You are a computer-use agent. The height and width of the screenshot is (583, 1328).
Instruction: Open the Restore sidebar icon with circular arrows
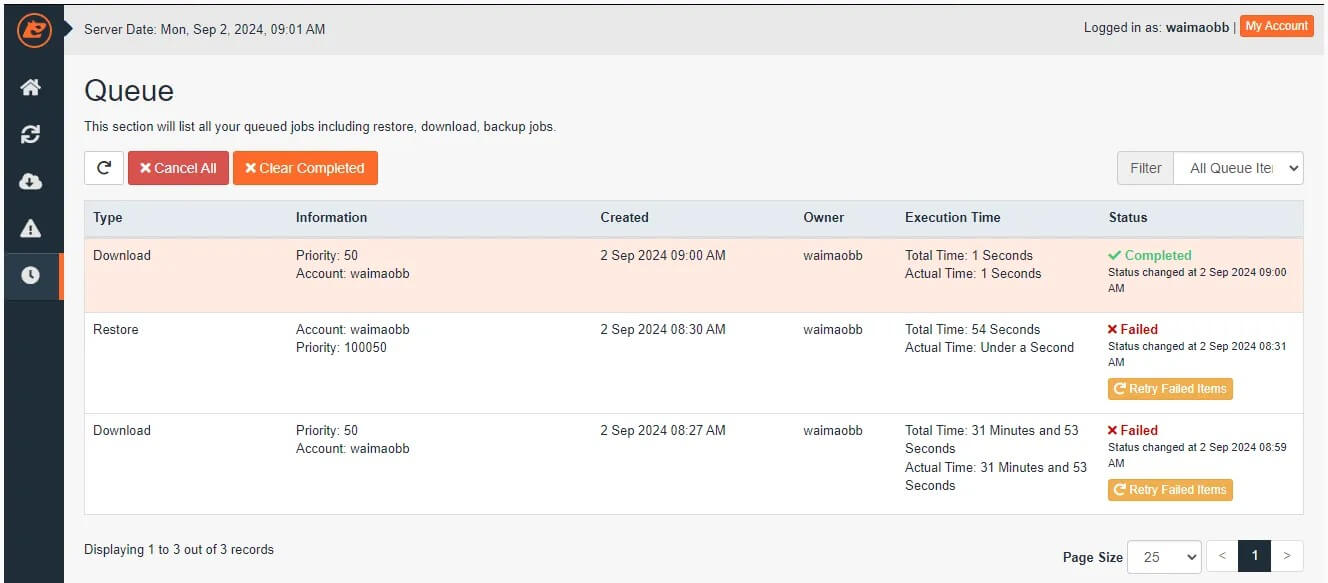(x=31, y=135)
